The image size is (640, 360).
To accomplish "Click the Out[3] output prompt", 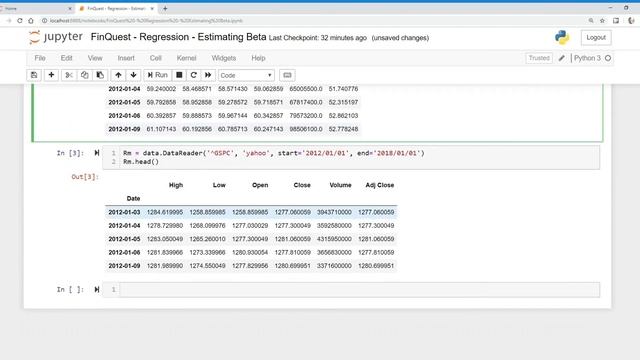I will click(x=85, y=177).
